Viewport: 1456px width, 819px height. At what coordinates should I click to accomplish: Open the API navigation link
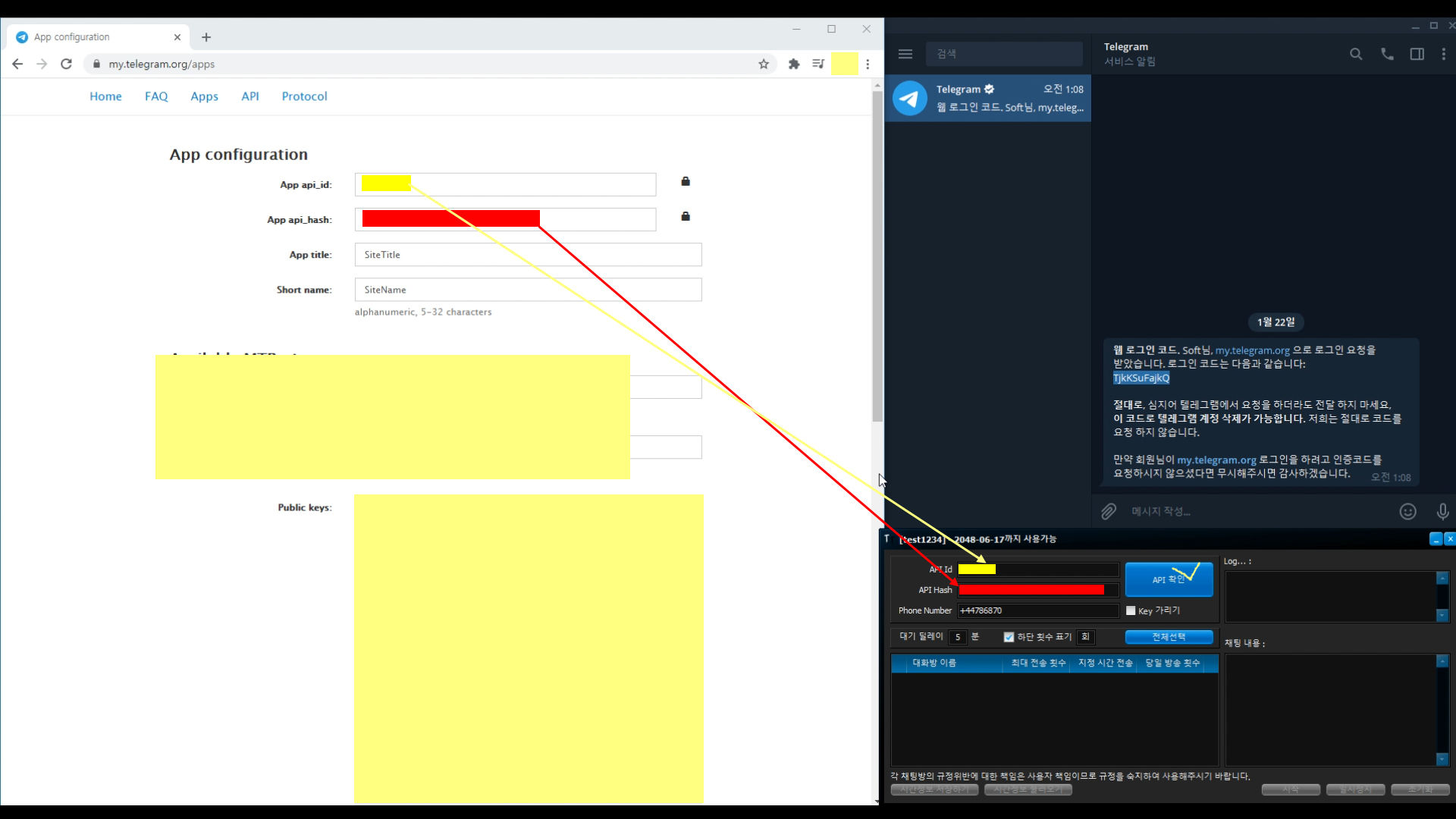coord(250,96)
